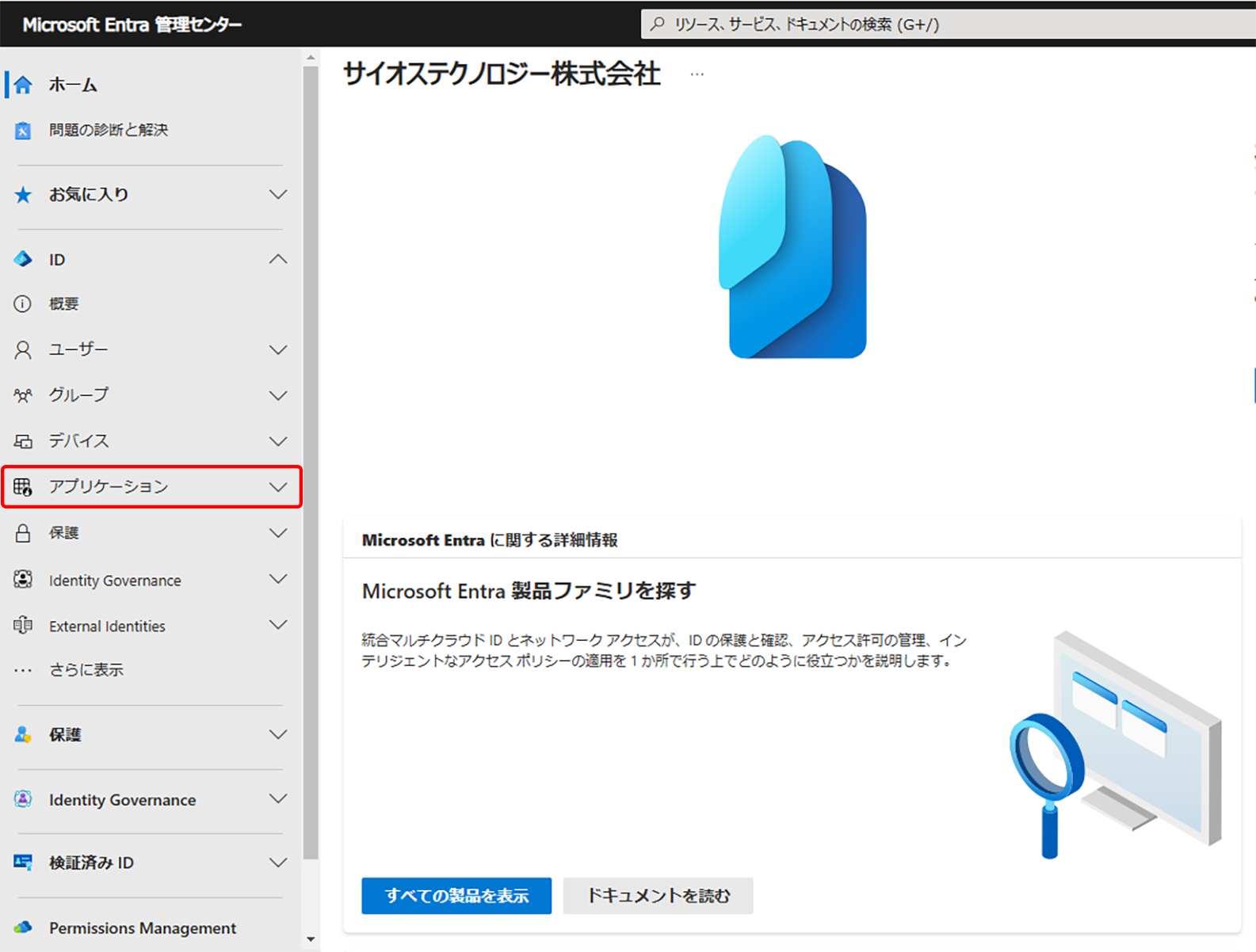The height and width of the screenshot is (952, 1256).
Task: Expand Identity Governance chevron under ID
Action: 278,580
